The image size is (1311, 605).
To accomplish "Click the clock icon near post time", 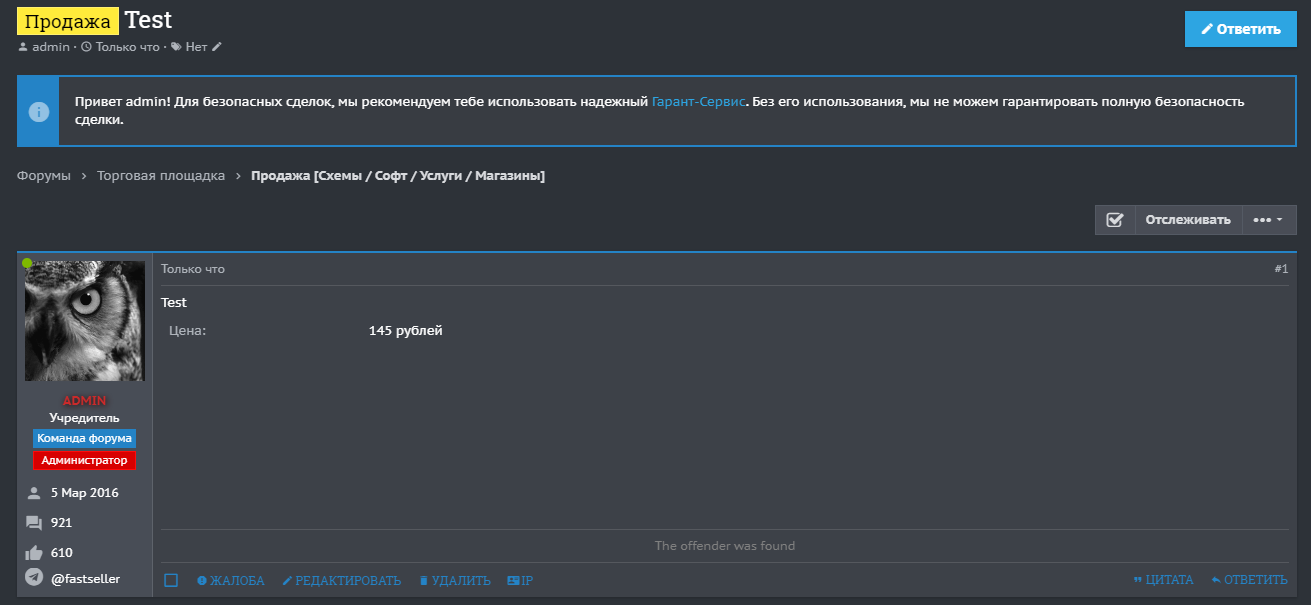I will [86, 47].
